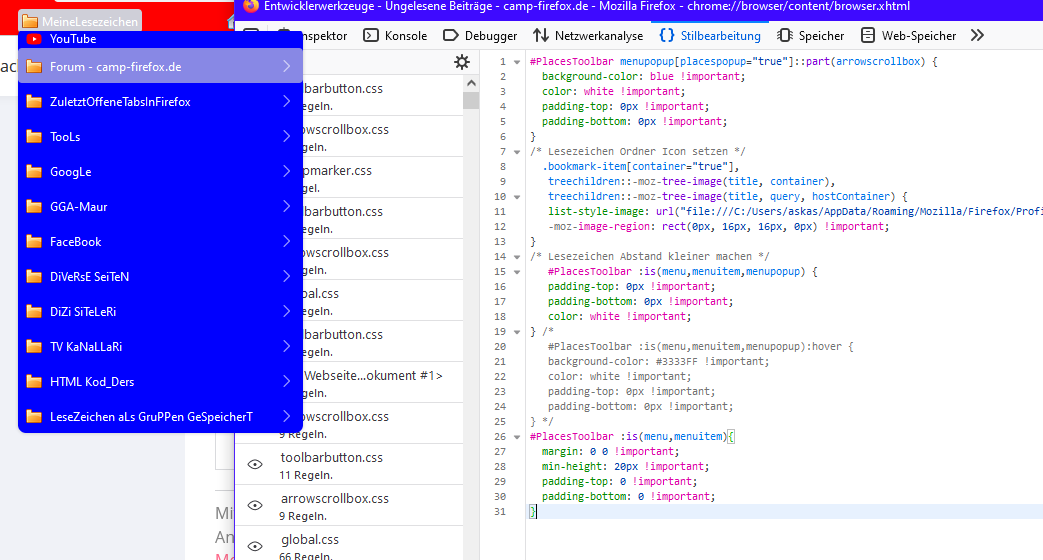1043x560 pixels.
Task: Click the YouTube bookmark icon
Action: (x=33, y=39)
